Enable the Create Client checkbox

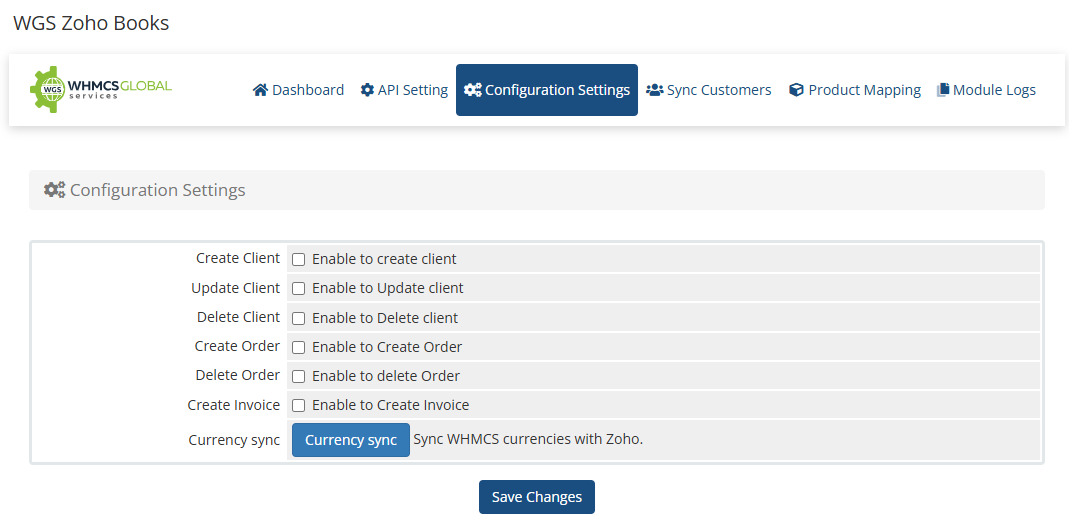tap(298, 259)
